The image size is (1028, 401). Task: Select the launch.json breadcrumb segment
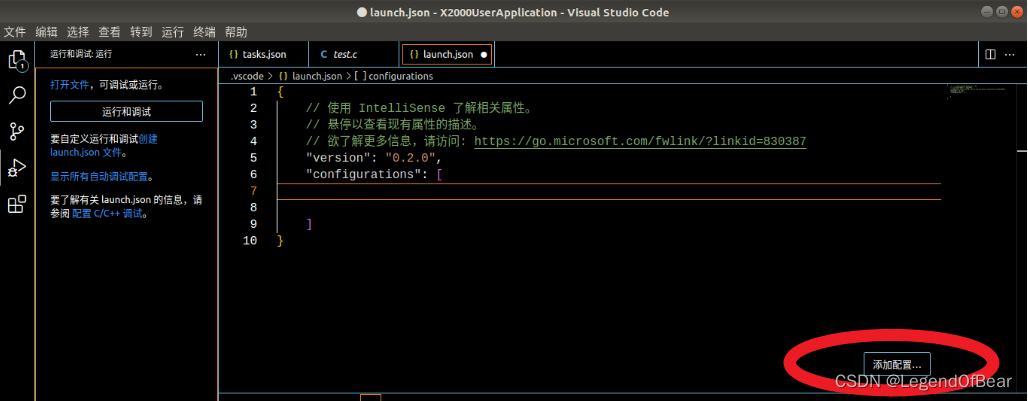coord(310,76)
